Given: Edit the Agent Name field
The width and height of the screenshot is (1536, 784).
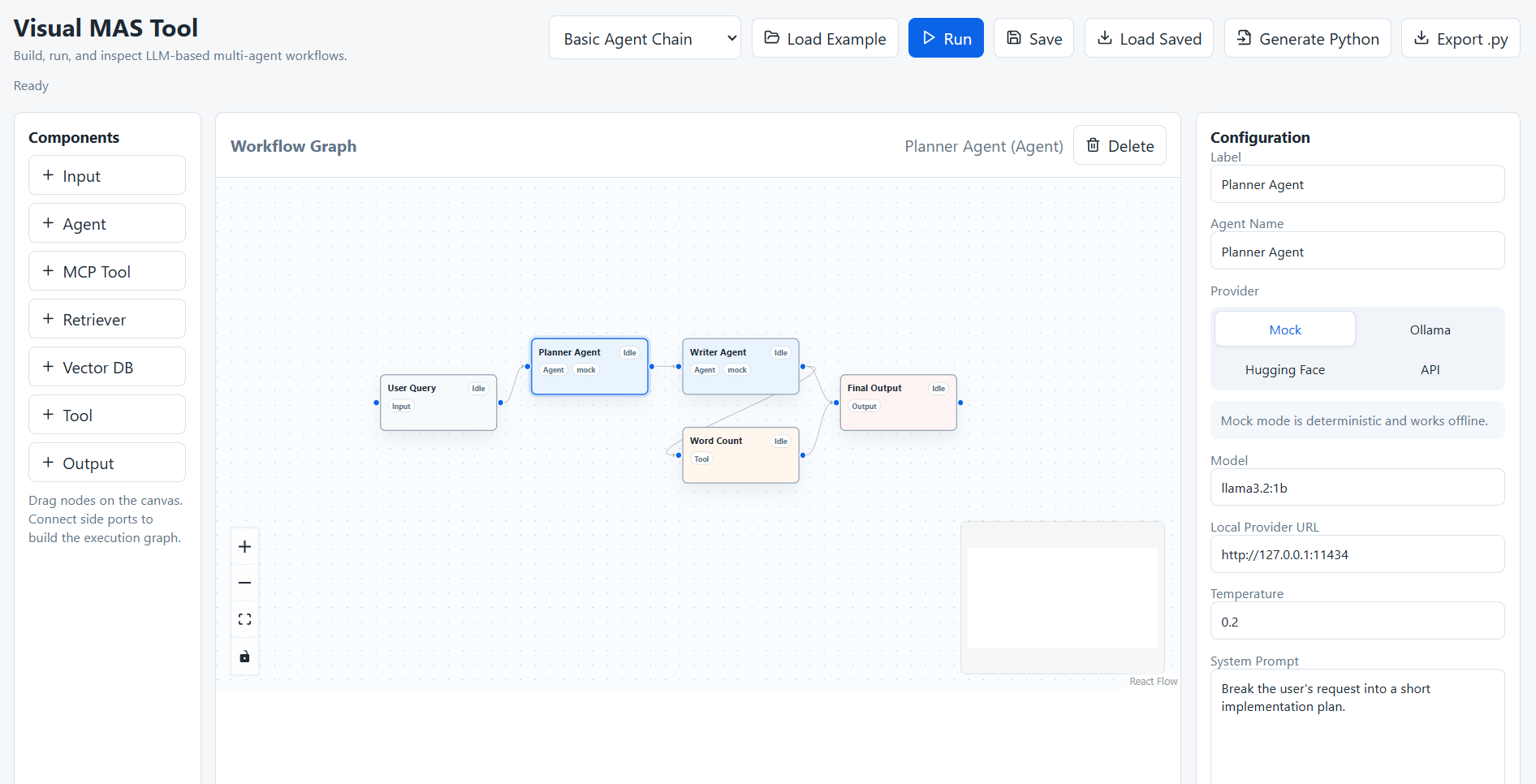Looking at the screenshot, I should pyautogui.click(x=1357, y=252).
